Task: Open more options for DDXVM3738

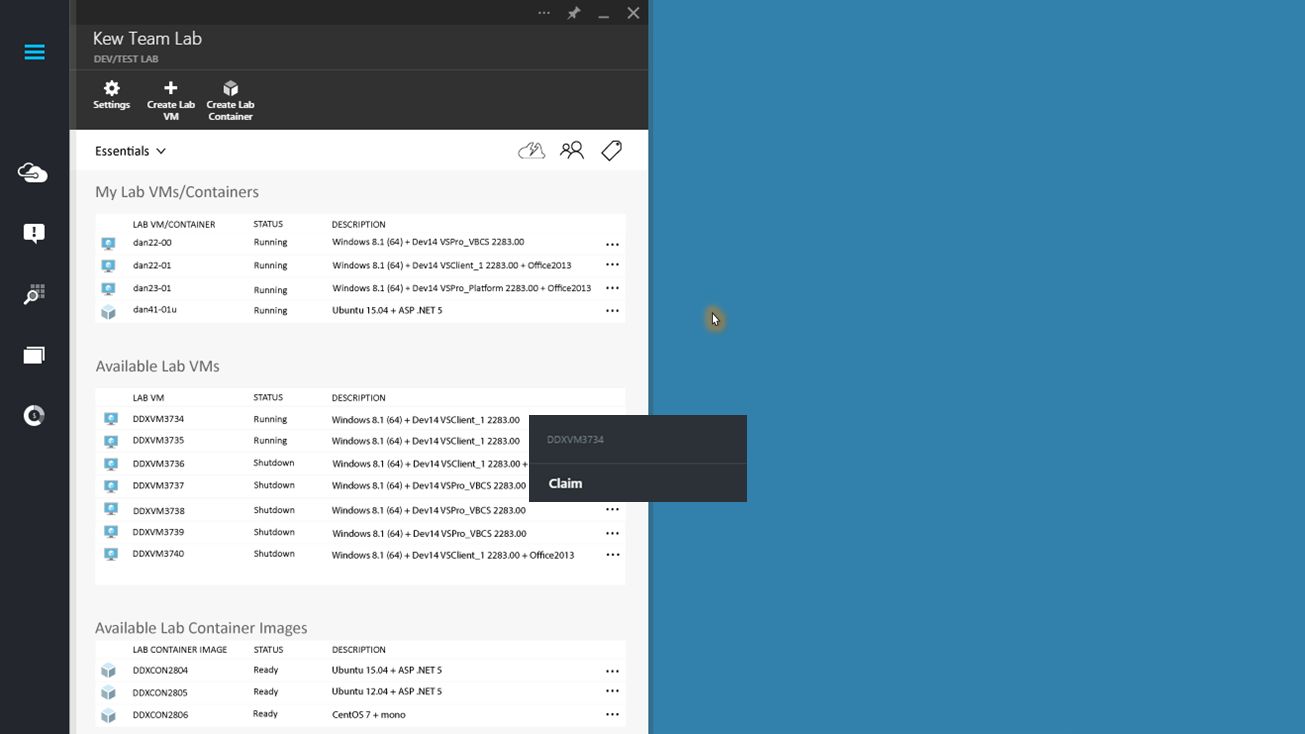Action: pos(612,510)
